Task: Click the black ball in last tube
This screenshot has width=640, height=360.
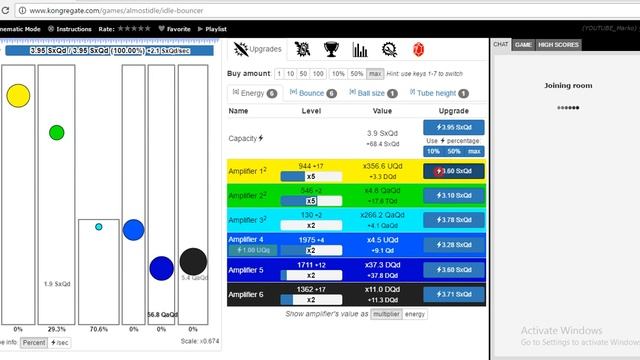Action: pos(193,262)
